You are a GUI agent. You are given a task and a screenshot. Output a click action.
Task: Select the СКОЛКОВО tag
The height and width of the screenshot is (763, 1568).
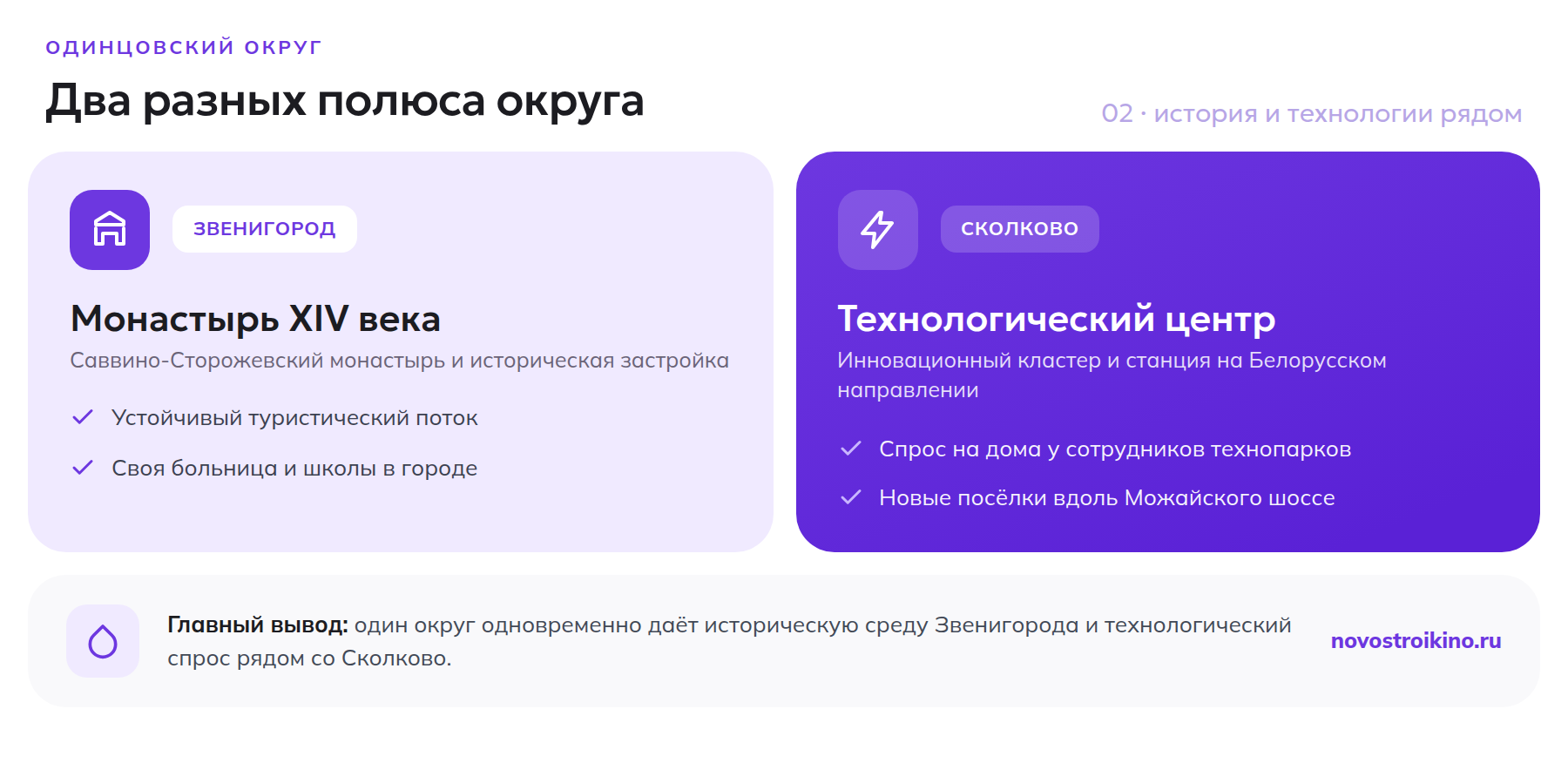point(1020,229)
